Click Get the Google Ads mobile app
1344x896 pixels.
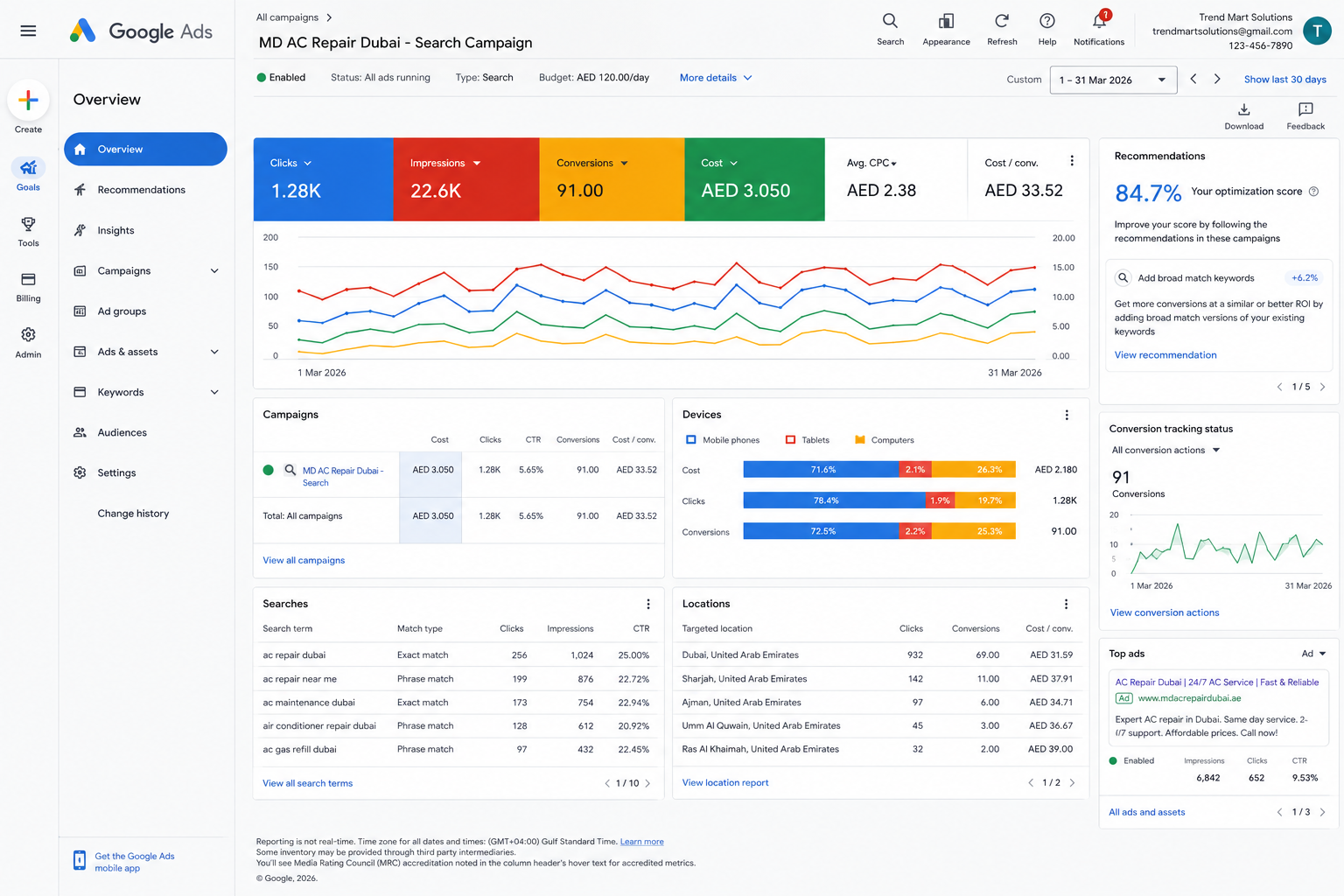[134, 862]
